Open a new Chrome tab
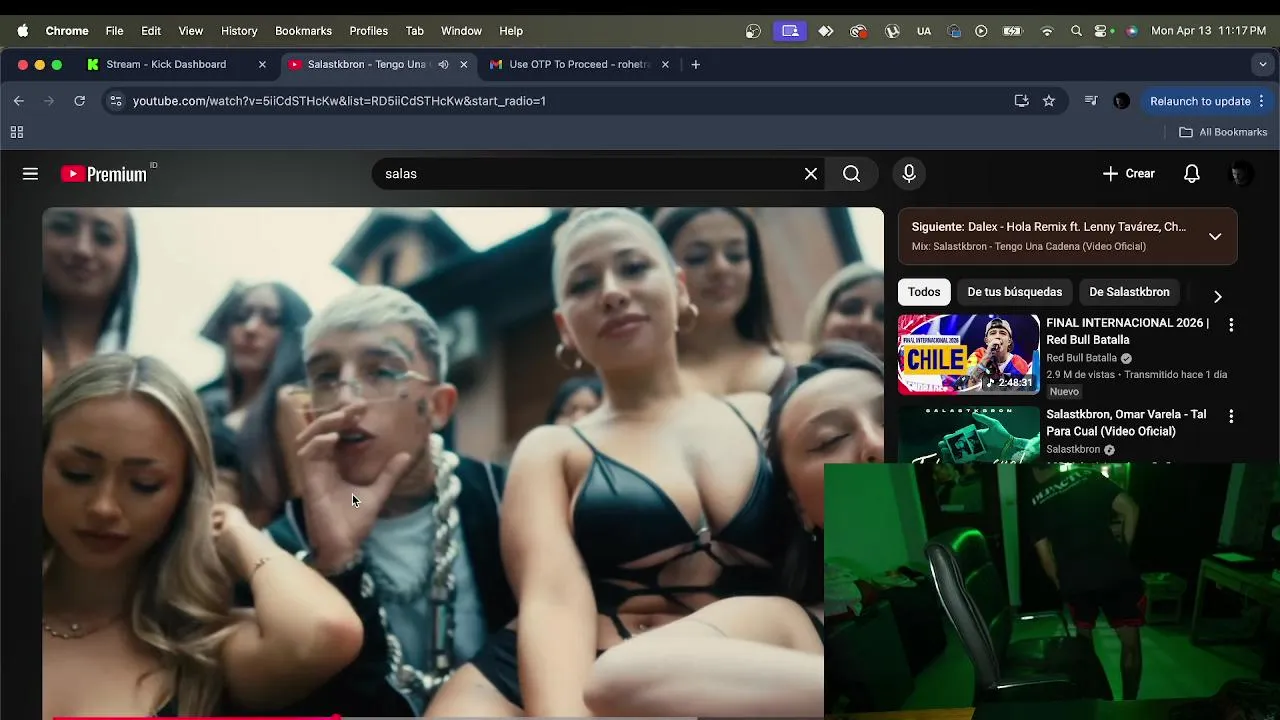This screenshot has width=1280, height=720. [x=696, y=64]
